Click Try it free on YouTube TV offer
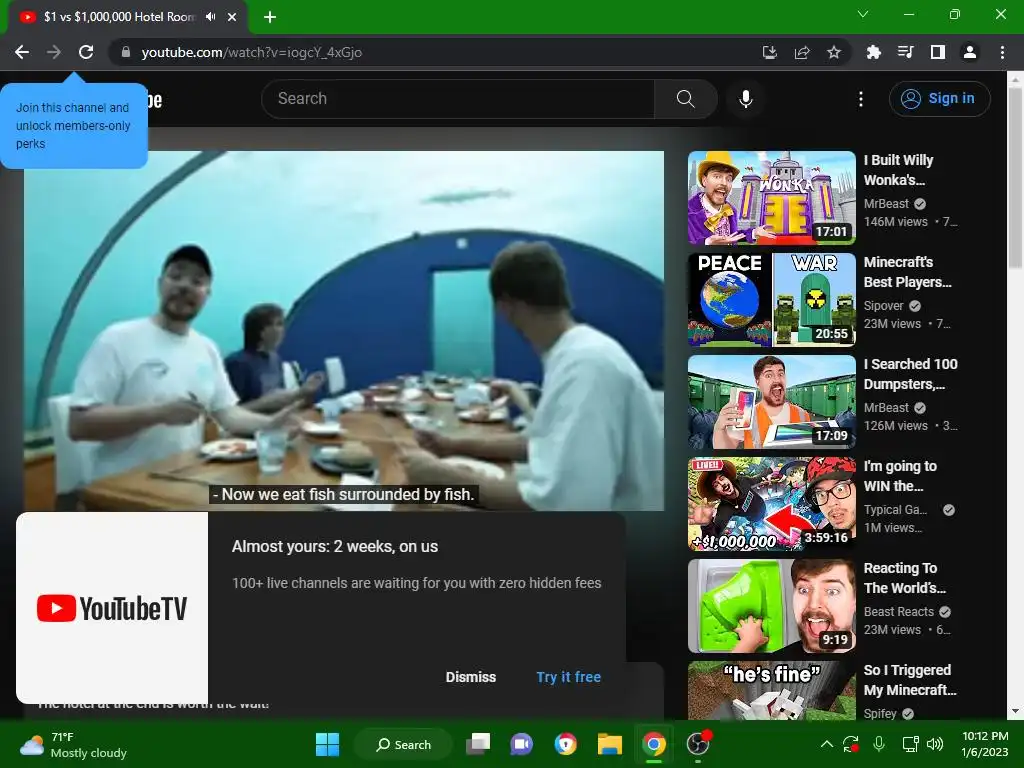The image size is (1024, 768). pyautogui.click(x=569, y=677)
